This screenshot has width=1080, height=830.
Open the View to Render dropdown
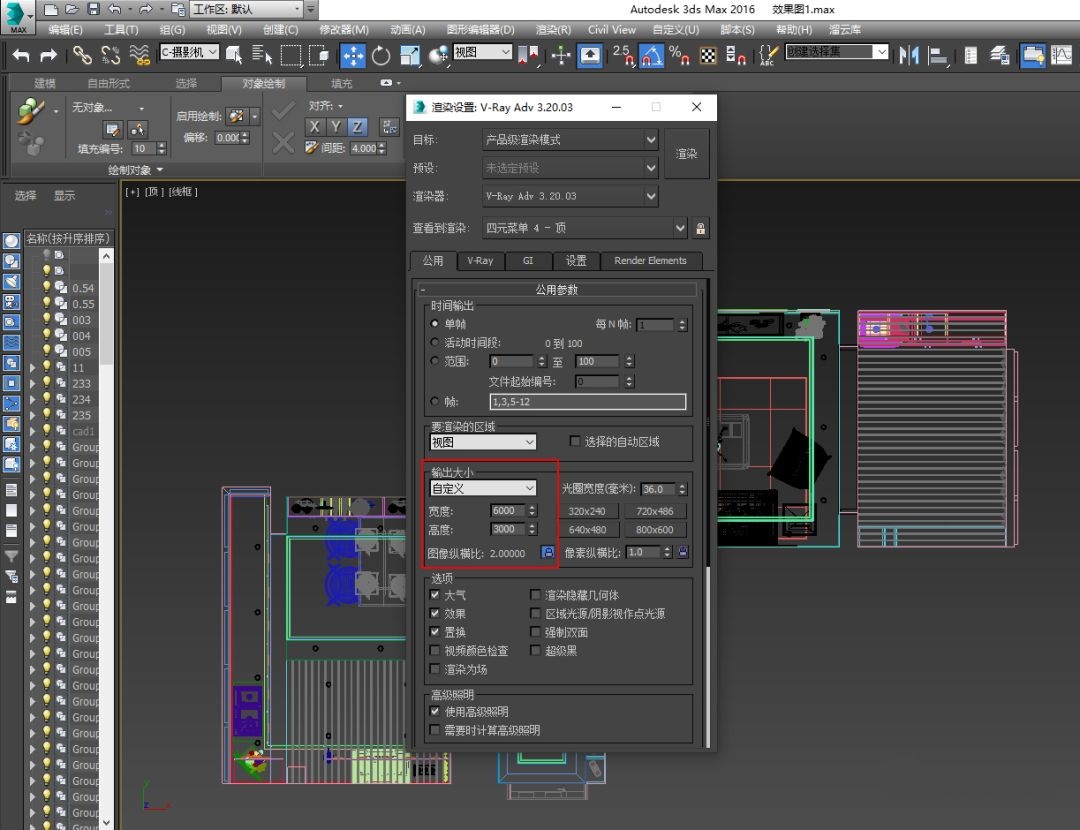[x=584, y=228]
